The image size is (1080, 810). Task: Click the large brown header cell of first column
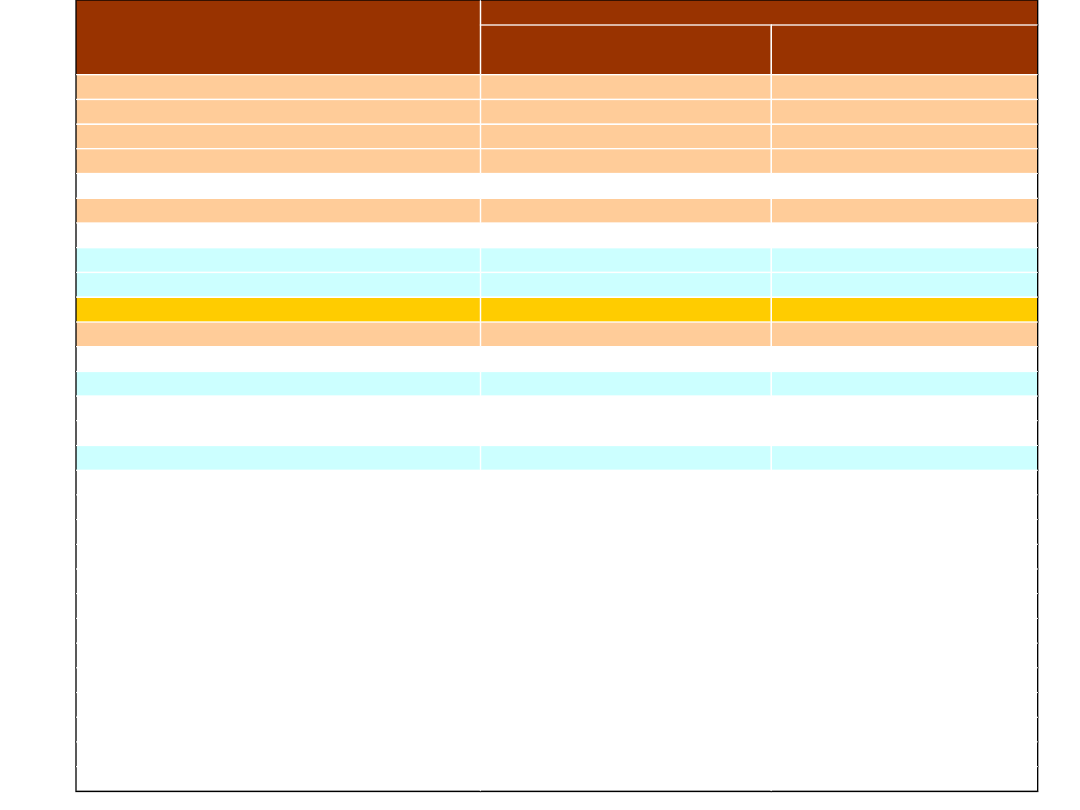click(x=278, y=37)
